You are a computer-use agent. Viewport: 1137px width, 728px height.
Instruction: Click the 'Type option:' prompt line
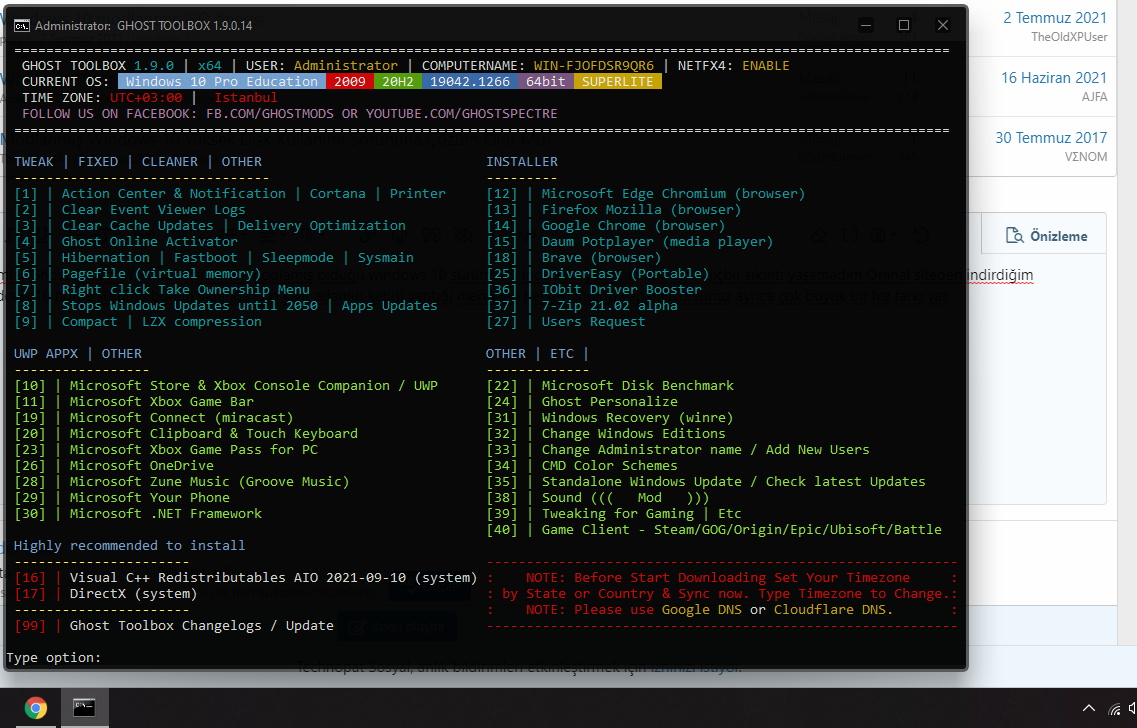(54, 658)
